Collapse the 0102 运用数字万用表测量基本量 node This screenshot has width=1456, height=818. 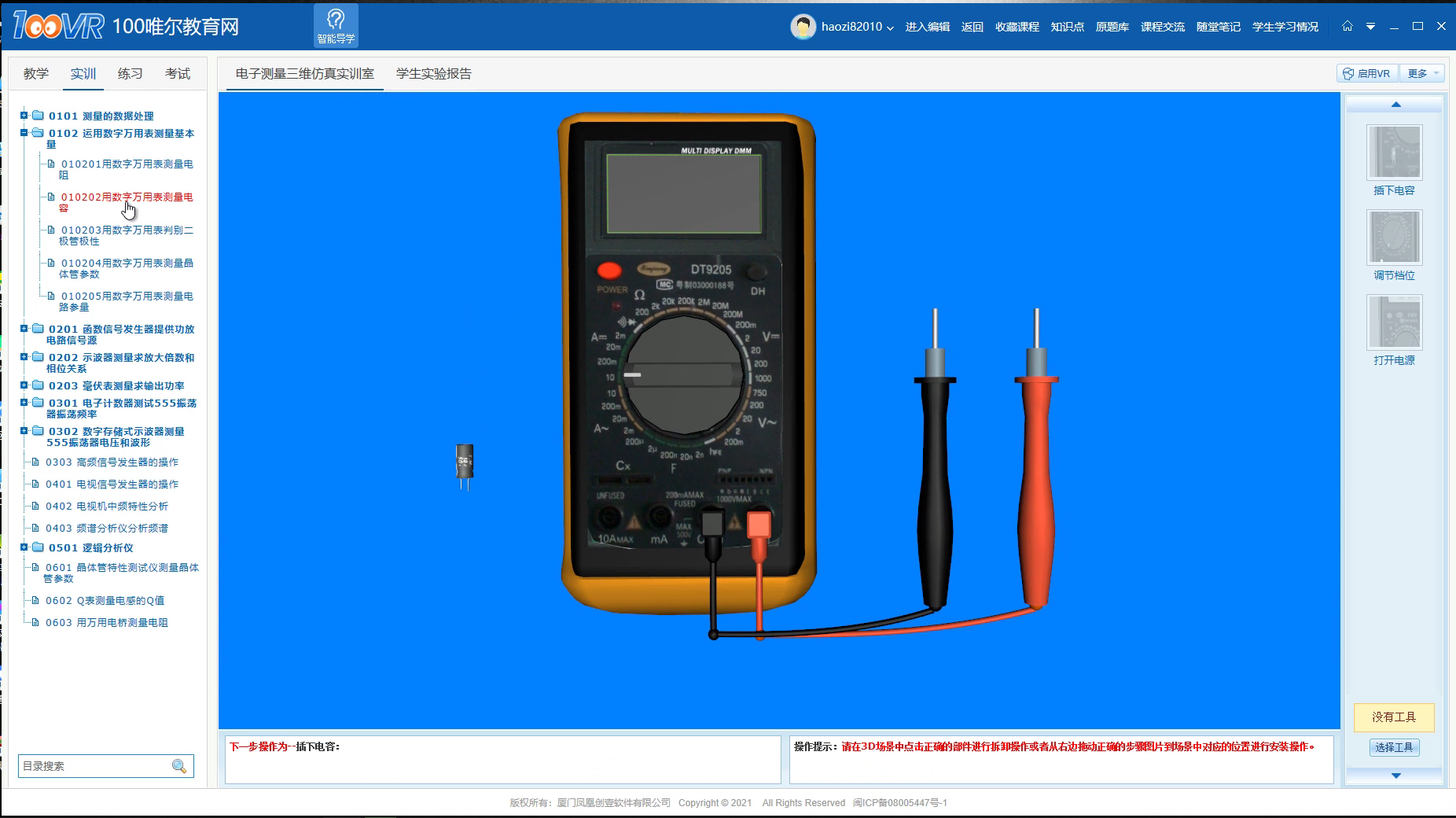[x=24, y=133]
